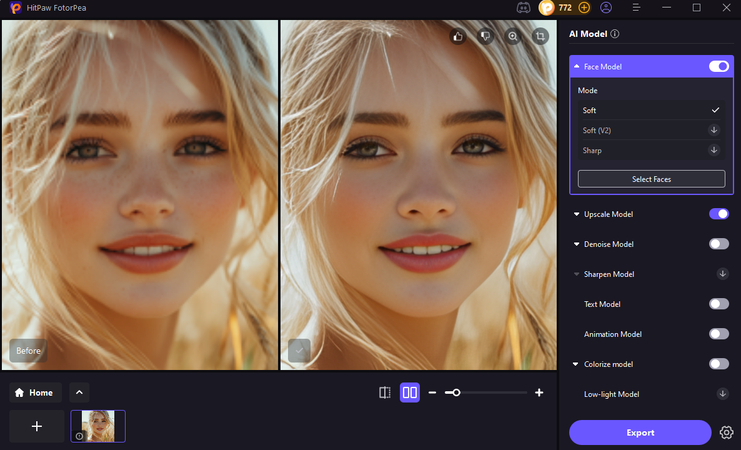Download the Low-light Model
741x450 pixels.
(x=723, y=394)
